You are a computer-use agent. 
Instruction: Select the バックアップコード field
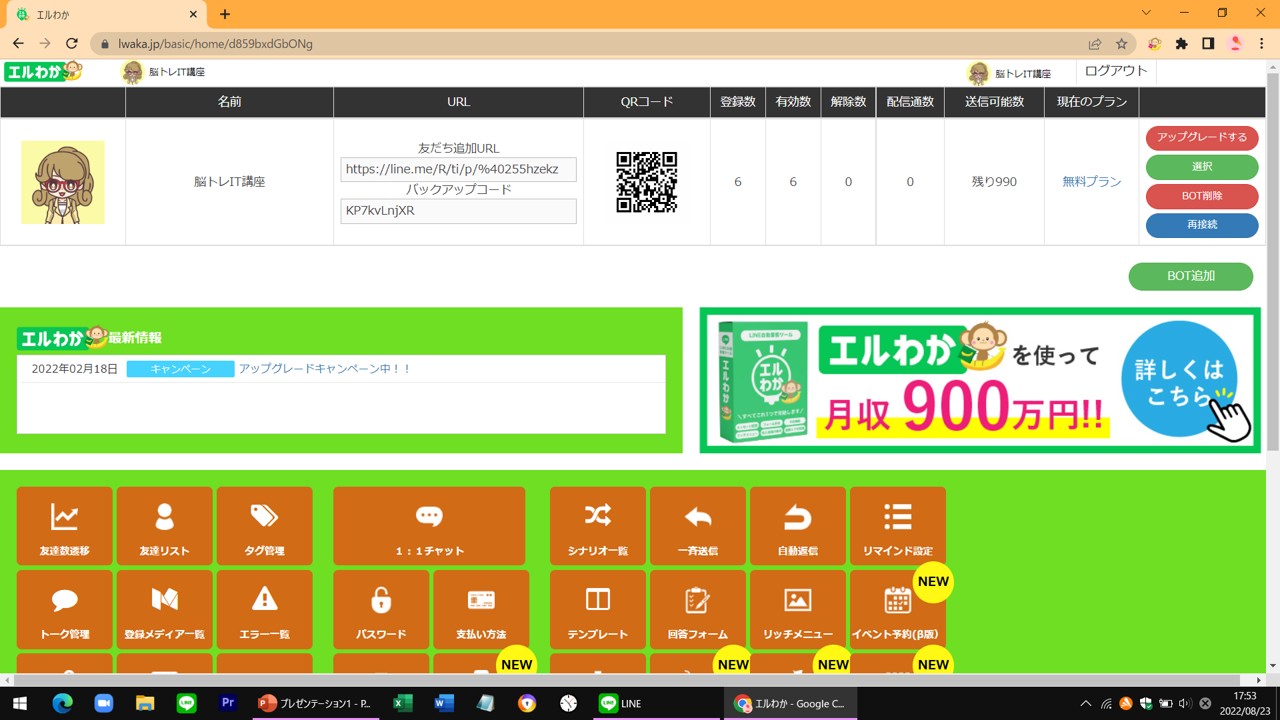click(x=458, y=211)
